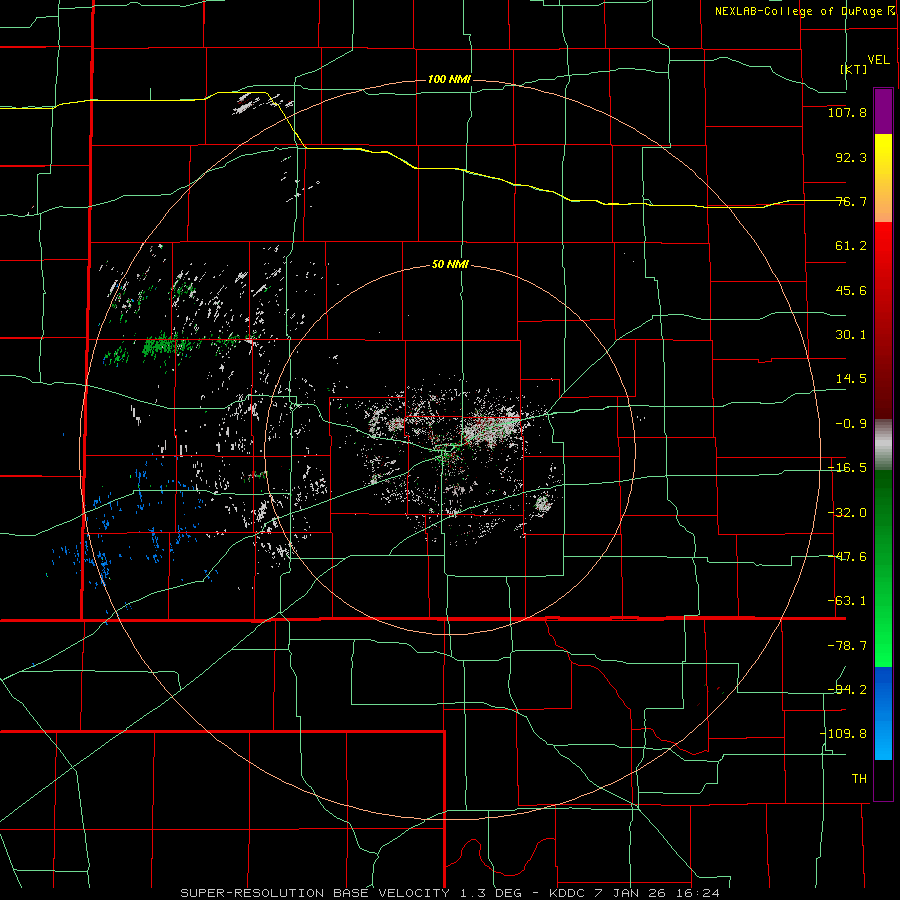Pick the yellow-orange segment of the velocity scale
The height and width of the screenshot is (900, 900).
tap(883, 178)
